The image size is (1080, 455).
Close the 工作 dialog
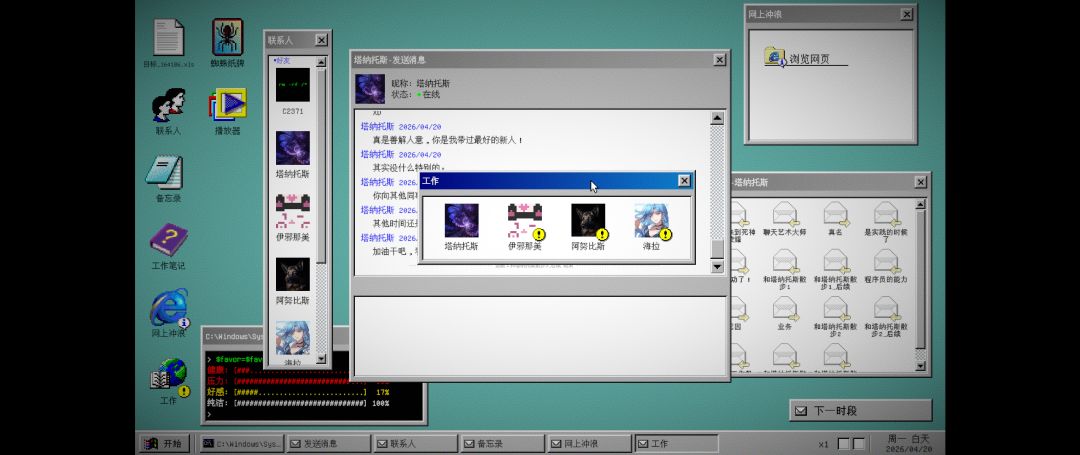pyautogui.click(x=684, y=181)
